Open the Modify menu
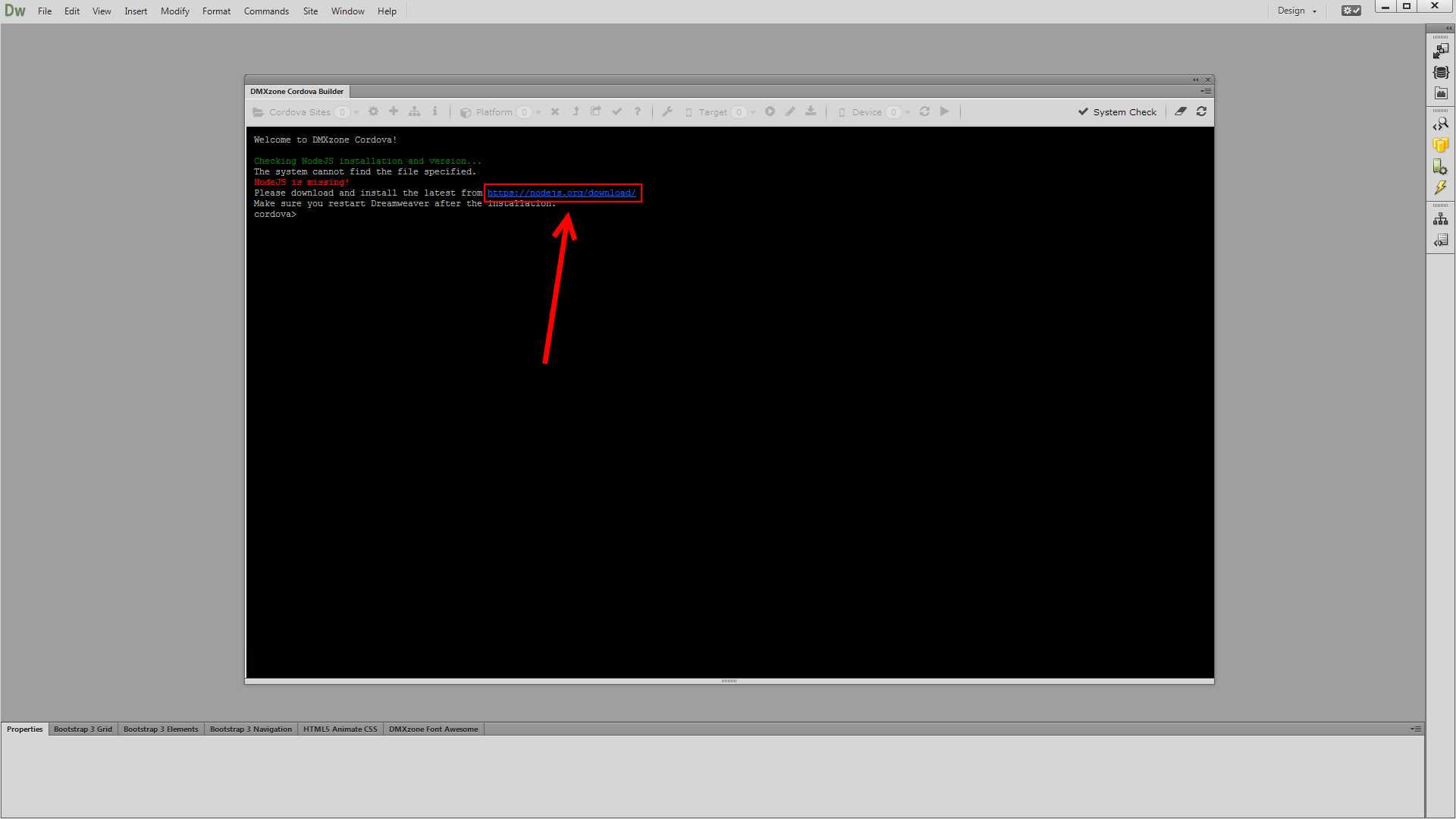This screenshot has width=1456, height=819. pyautogui.click(x=175, y=11)
